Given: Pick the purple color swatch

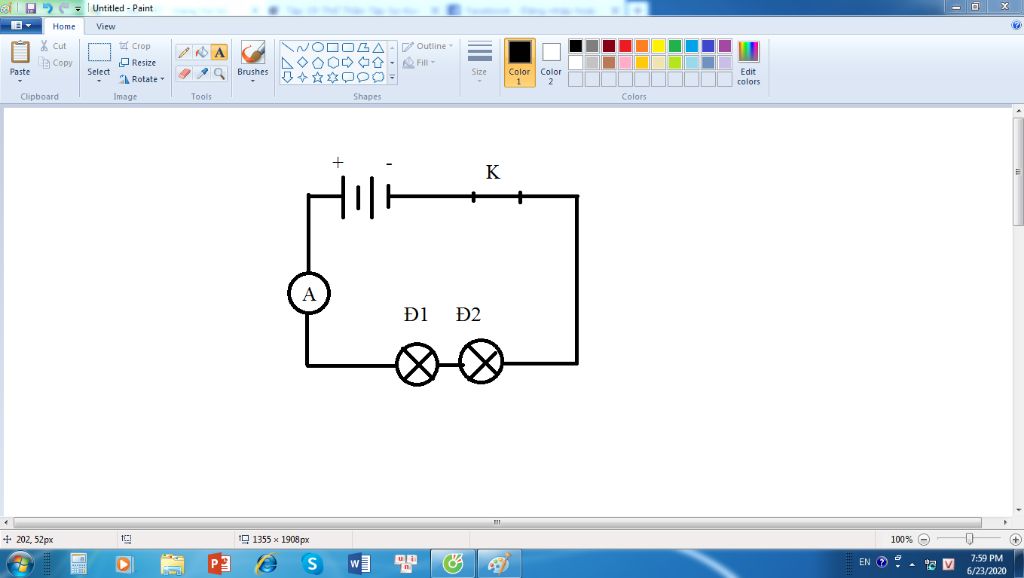Looking at the screenshot, I should 725,46.
